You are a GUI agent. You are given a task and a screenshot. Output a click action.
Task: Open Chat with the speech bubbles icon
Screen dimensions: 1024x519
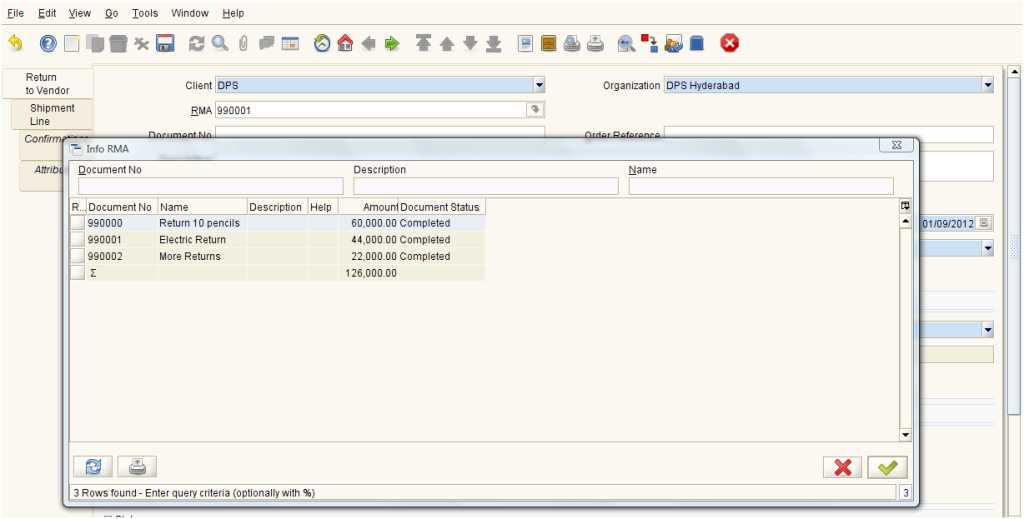coord(266,44)
